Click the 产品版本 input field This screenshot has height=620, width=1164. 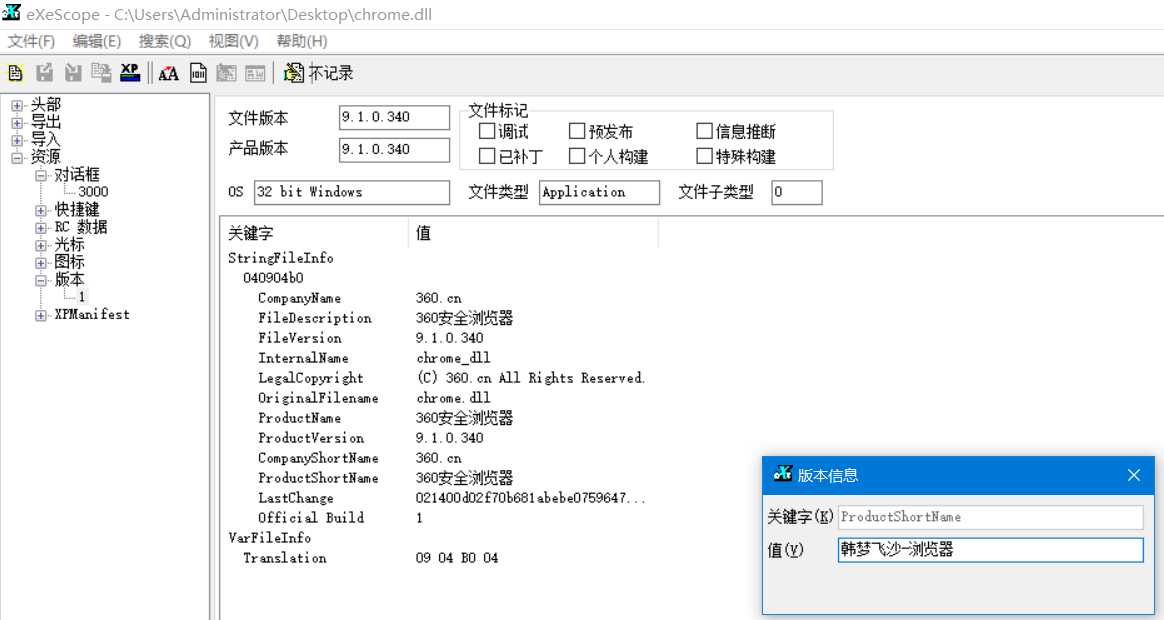tap(394, 149)
